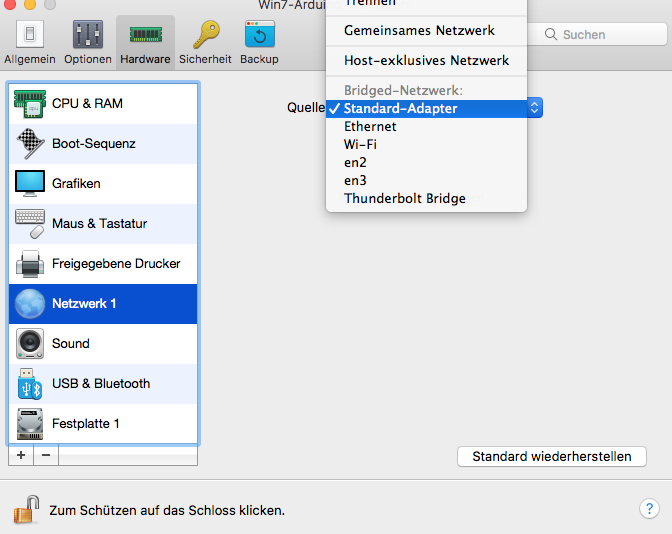Click the Maus & Tastatur keyboard icon

click(x=30, y=223)
